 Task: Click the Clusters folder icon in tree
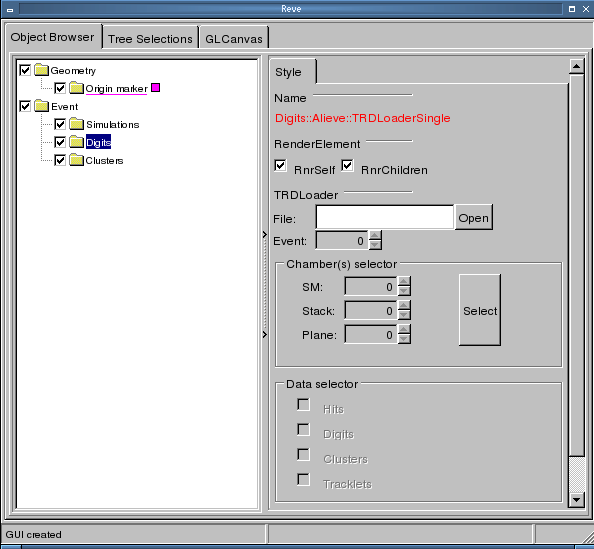[77, 160]
